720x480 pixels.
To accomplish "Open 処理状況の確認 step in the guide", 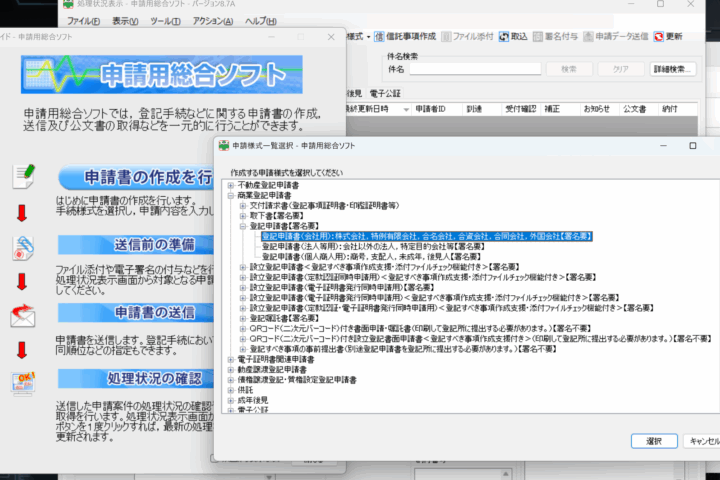I will click(x=136, y=378).
